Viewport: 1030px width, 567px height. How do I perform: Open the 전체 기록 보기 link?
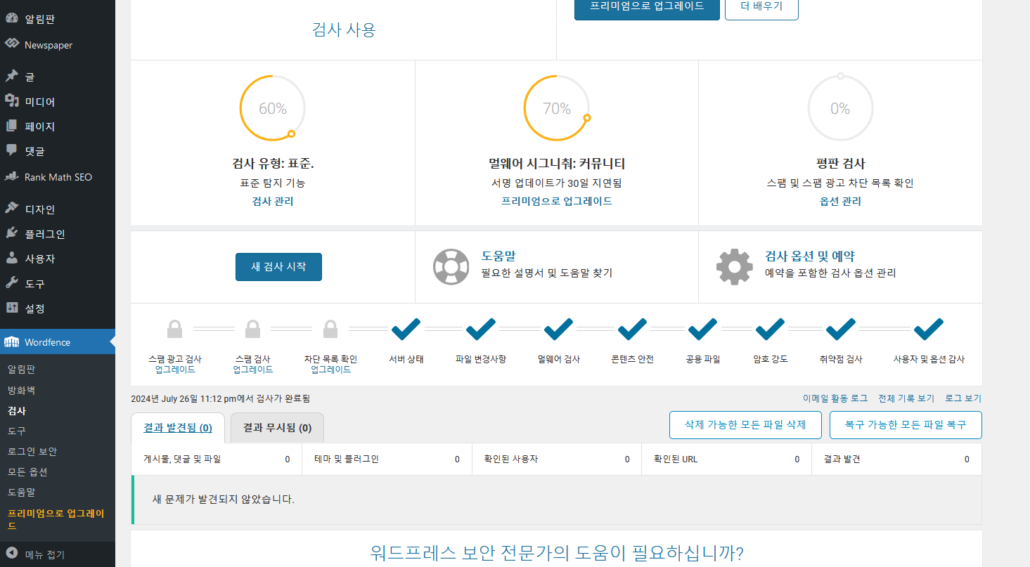[906, 398]
